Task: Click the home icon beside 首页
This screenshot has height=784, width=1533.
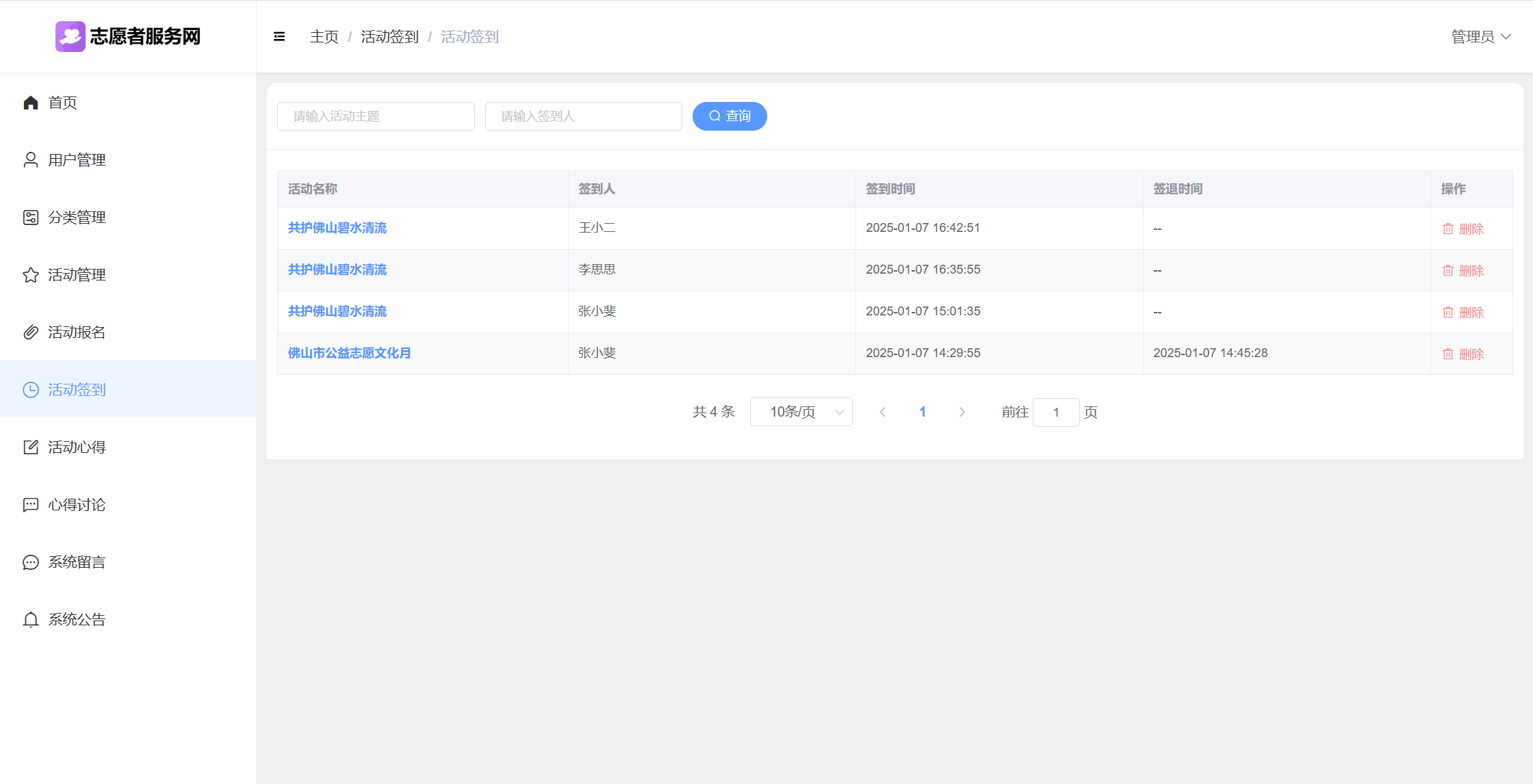Action: tap(31, 103)
